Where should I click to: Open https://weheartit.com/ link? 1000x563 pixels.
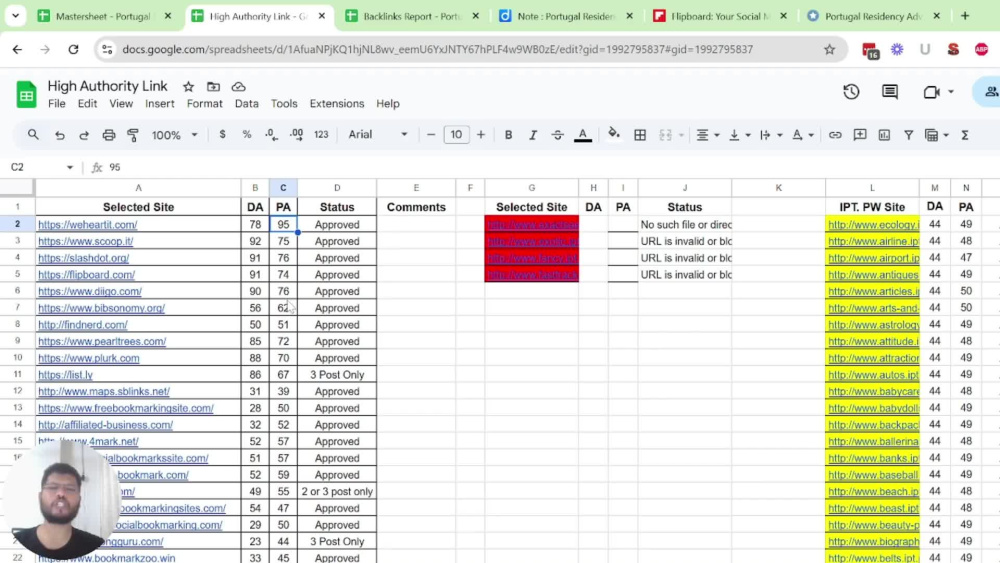coord(87,224)
